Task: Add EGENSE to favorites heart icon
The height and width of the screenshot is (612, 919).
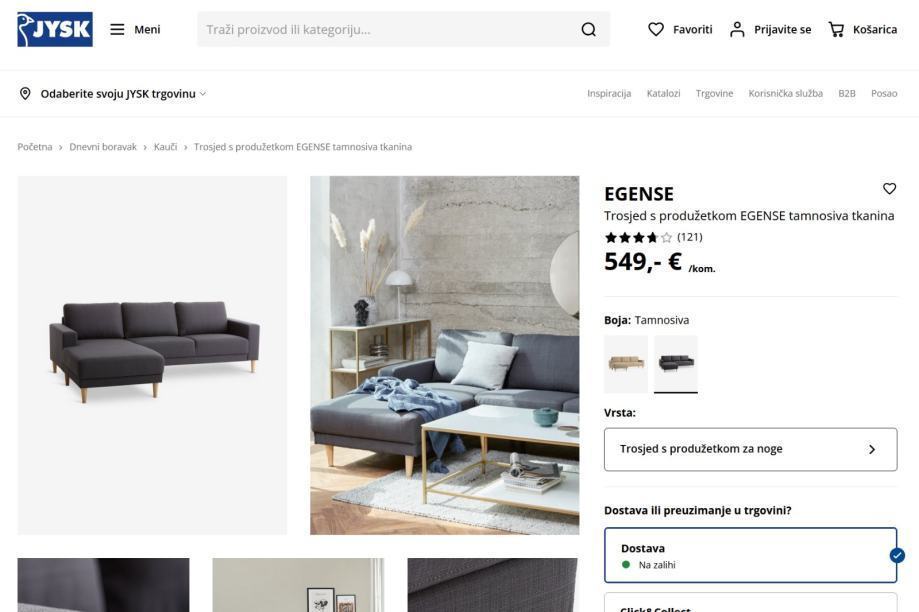Action: (889, 189)
